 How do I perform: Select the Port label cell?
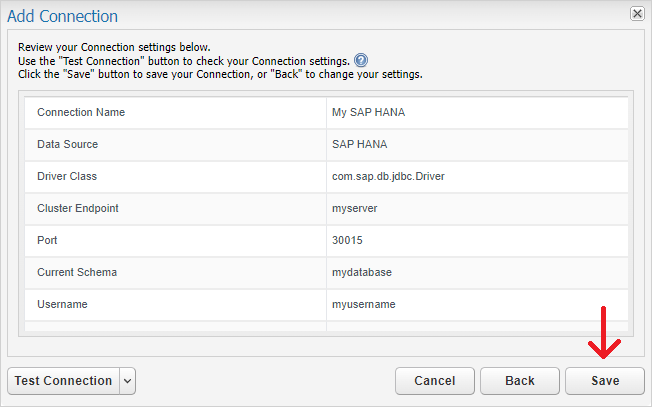(175, 240)
